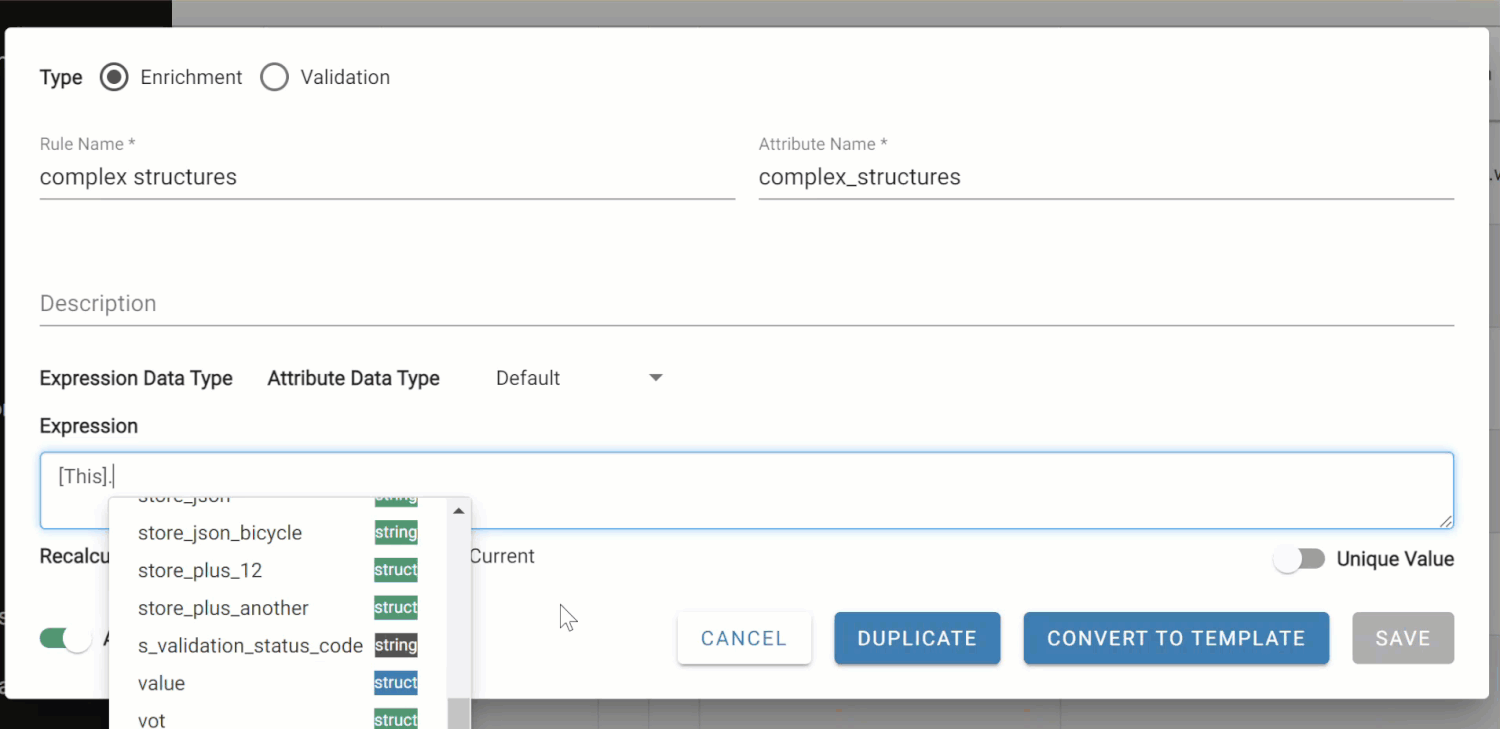Viewport: 1500px width, 729px height.
Task: Click the struct badge beside store_plus_12
Action: tap(395, 569)
